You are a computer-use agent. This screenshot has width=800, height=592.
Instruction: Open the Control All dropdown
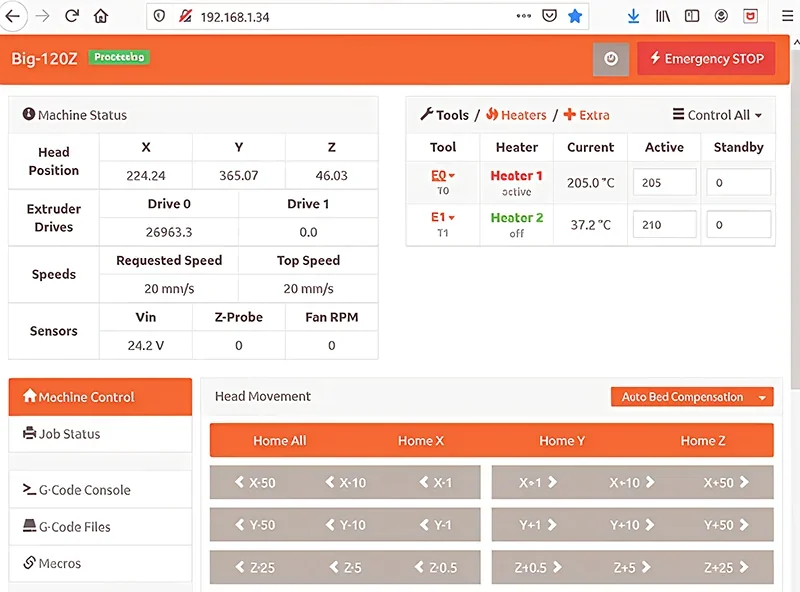coord(716,115)
